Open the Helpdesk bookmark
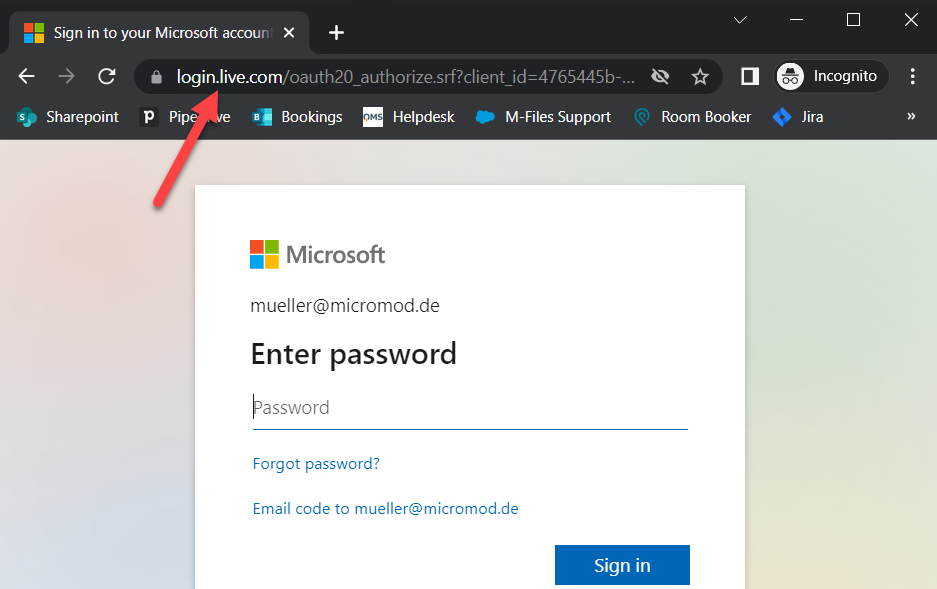The height and width of the screenshot is (589, 937). 409,117
